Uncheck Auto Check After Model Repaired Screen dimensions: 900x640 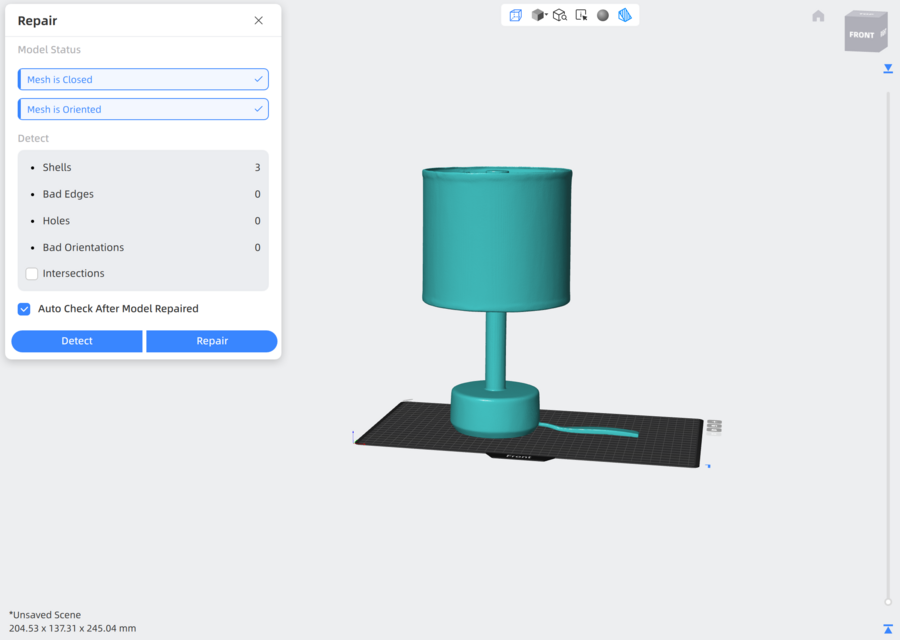coord(24,309)
